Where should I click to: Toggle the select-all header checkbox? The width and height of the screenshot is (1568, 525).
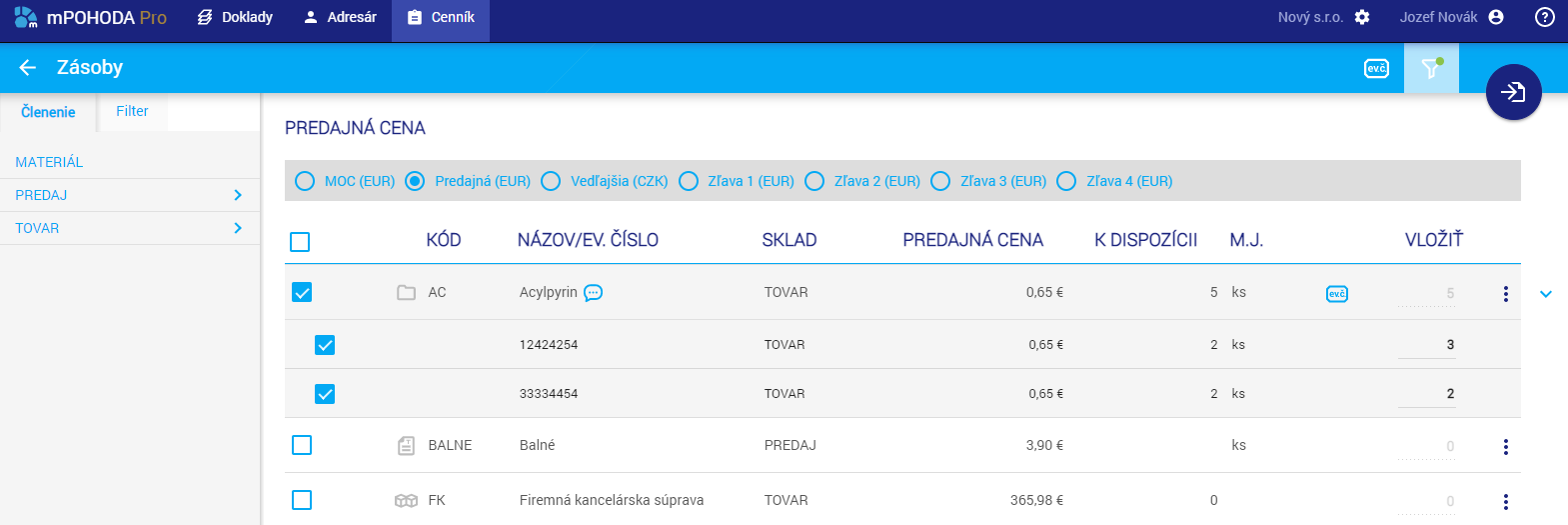pyautogui.click(x=300, y=241)
